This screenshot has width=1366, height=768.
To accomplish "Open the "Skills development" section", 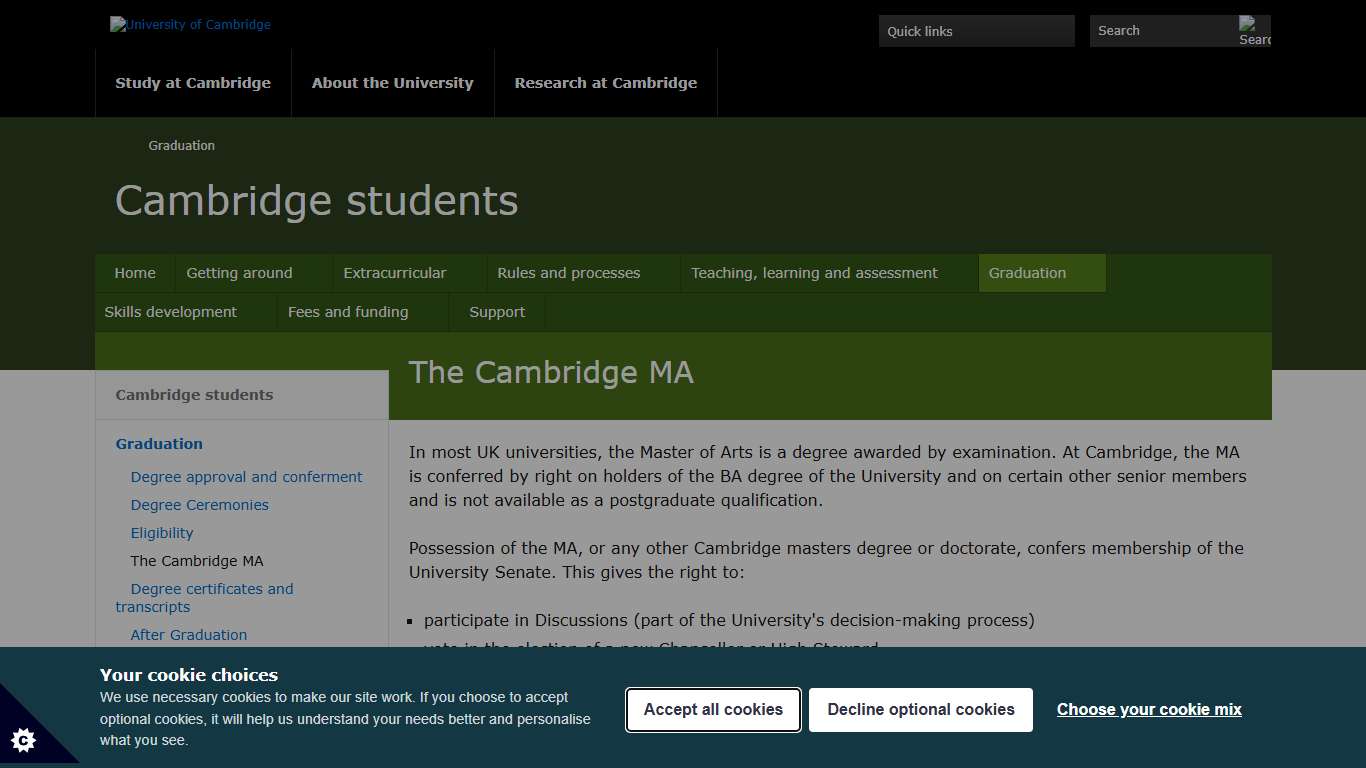I will 171,311.
